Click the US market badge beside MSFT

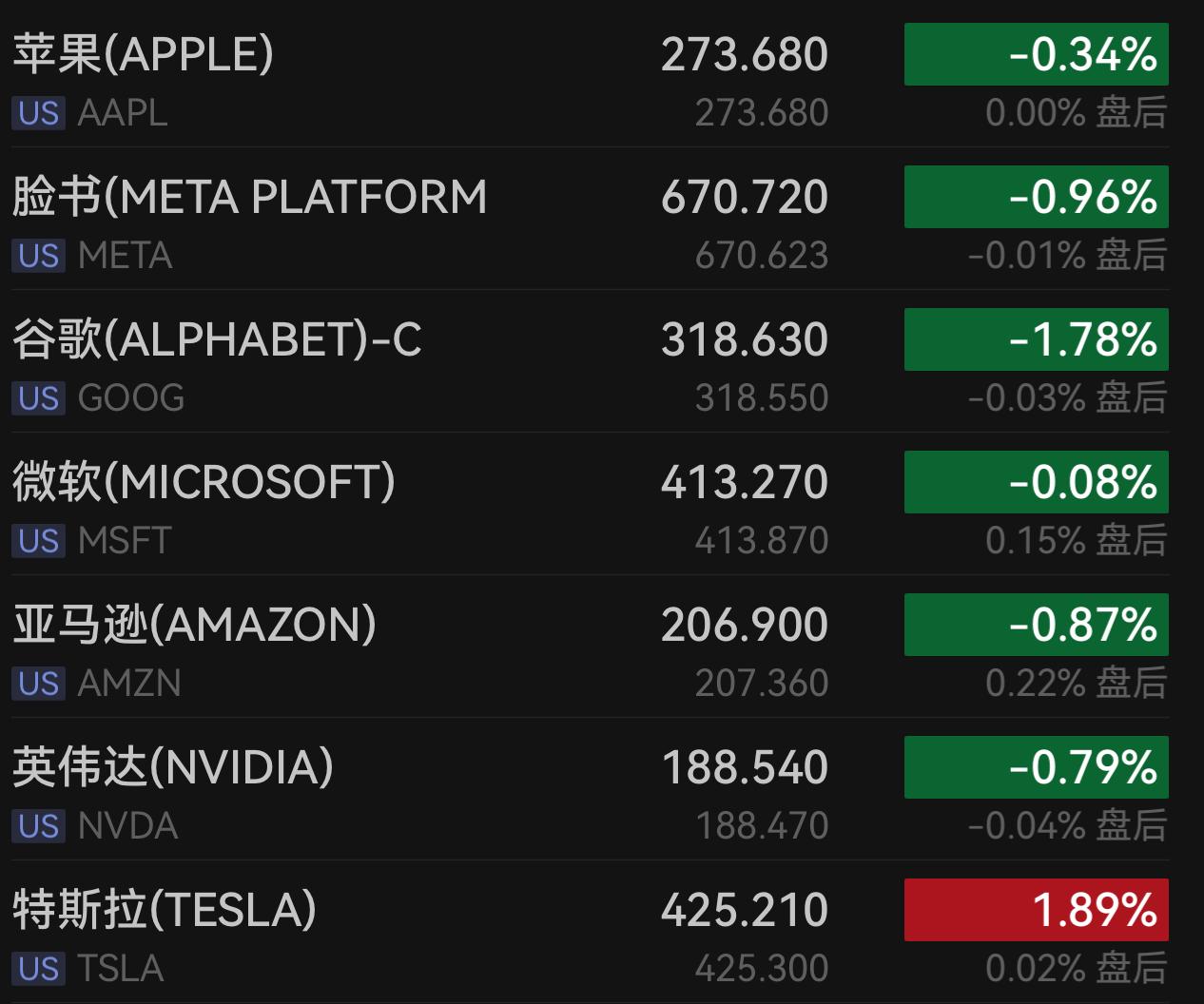38,541
